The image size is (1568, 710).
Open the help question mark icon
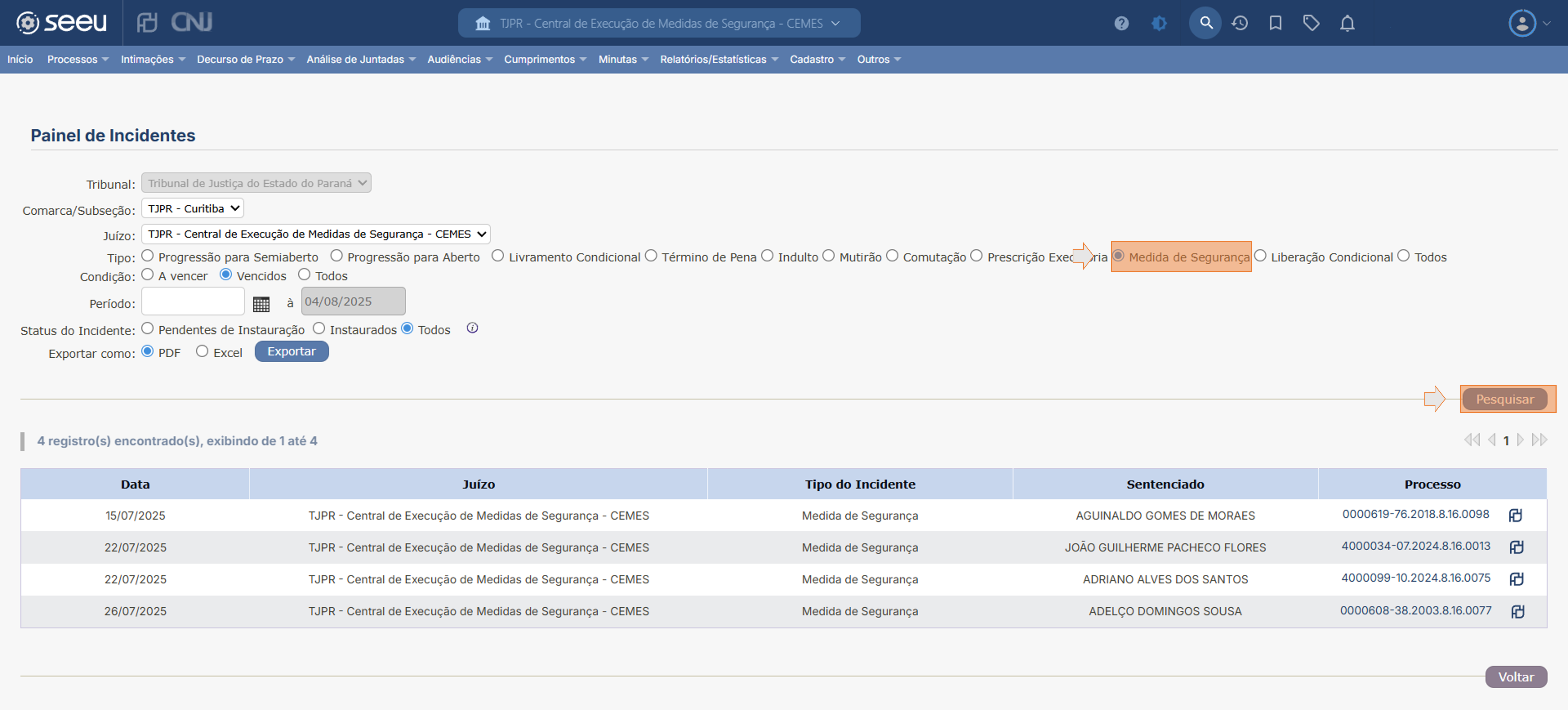pos(1121,23)
